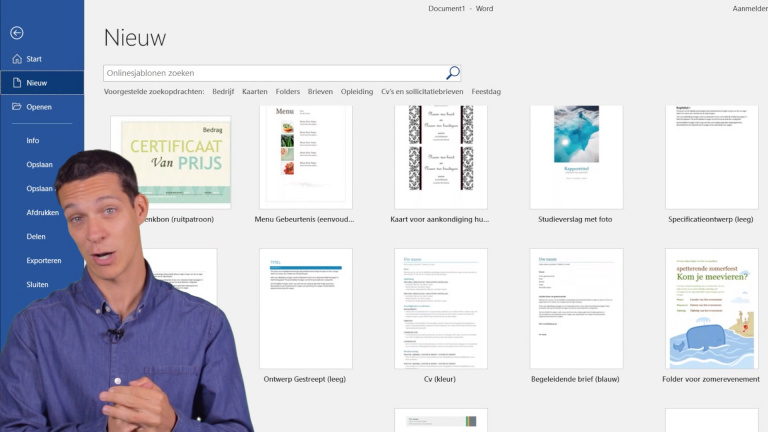
Task: Click the Feestdag suggested search link
Action: point(486,92)
